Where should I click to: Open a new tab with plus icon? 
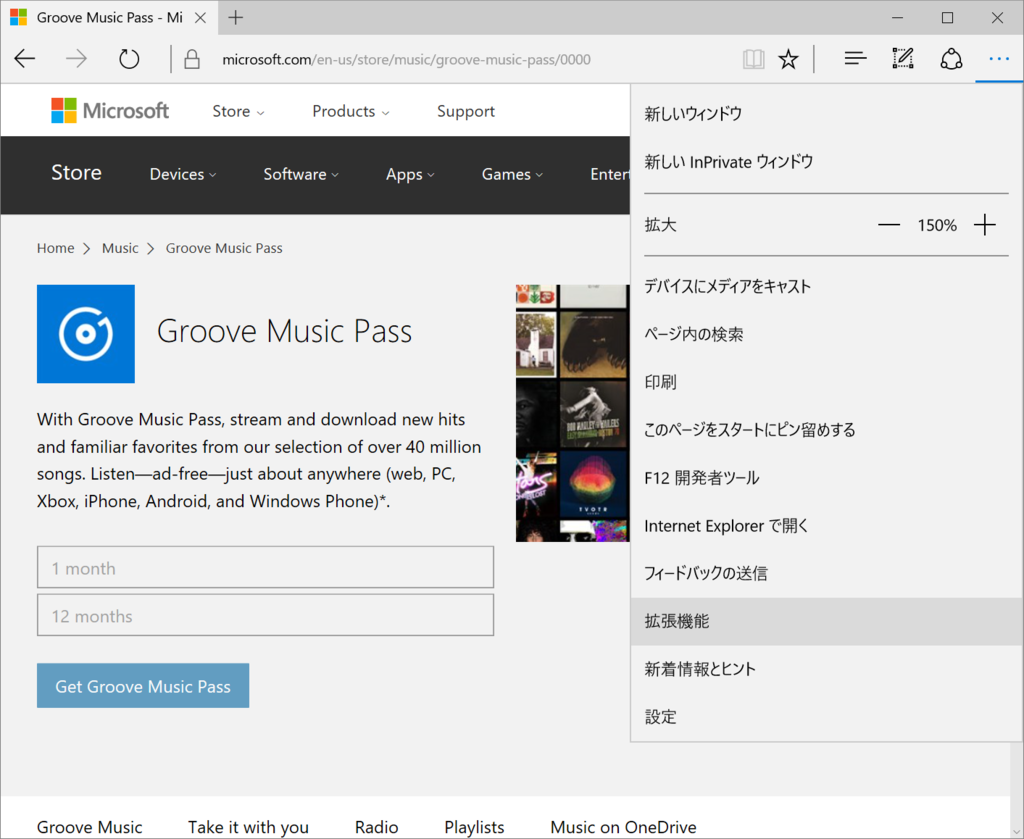[236, 18]
